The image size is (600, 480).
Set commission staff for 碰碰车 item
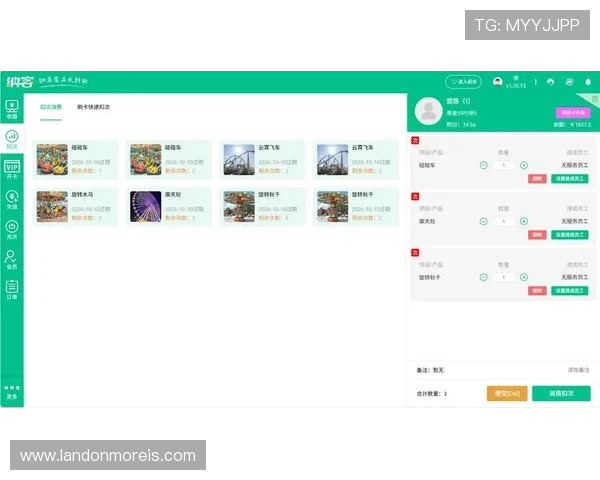click(570, 178)
